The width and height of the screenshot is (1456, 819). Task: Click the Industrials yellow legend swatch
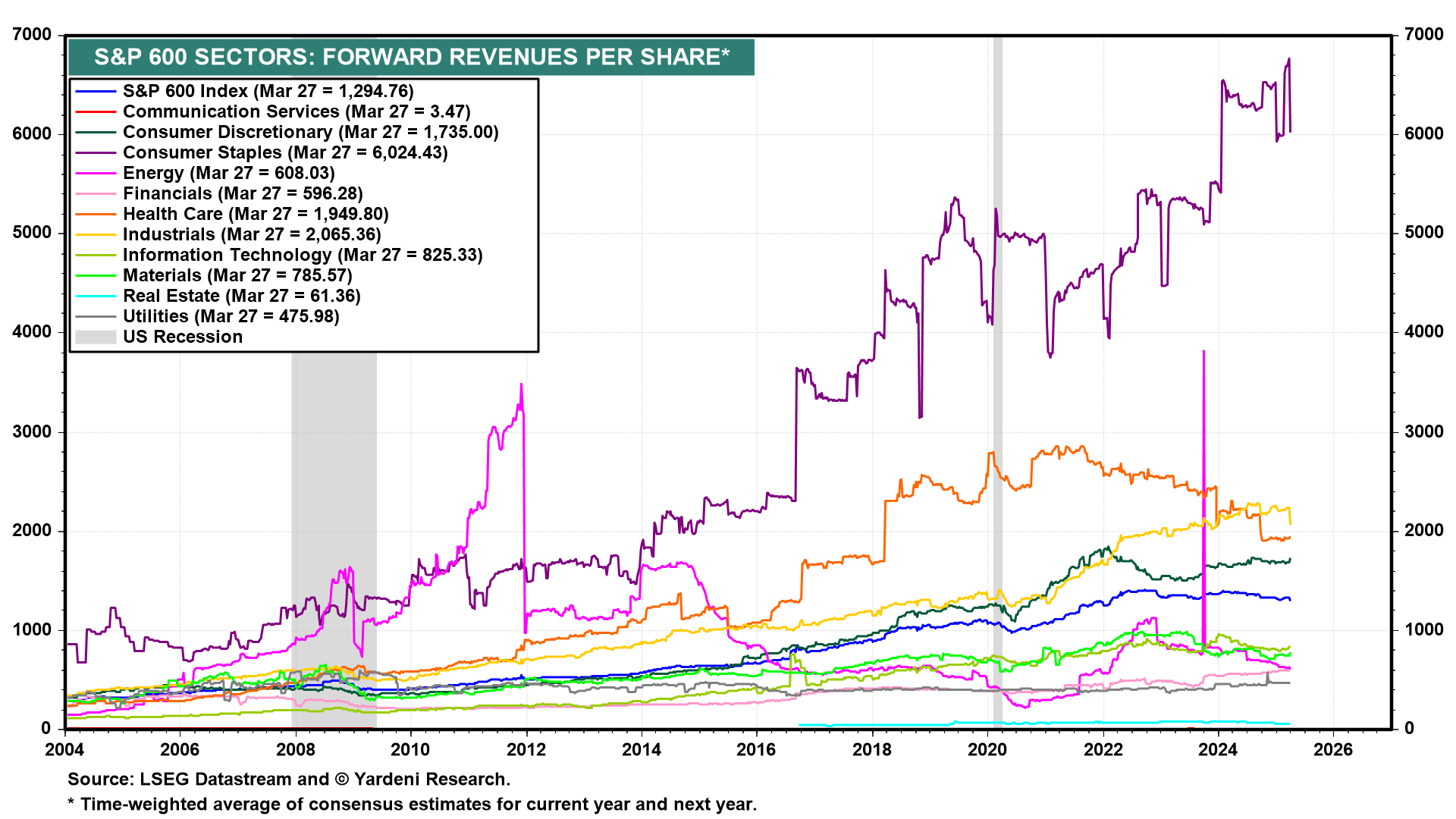coord(96,235)
